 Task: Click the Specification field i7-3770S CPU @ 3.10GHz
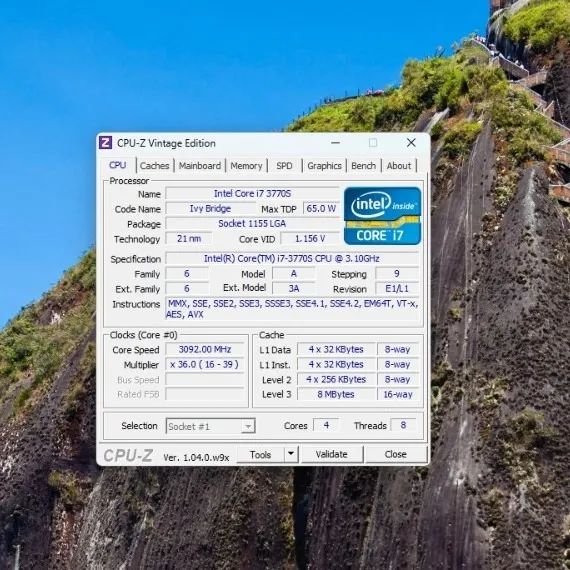coord(292,258)
